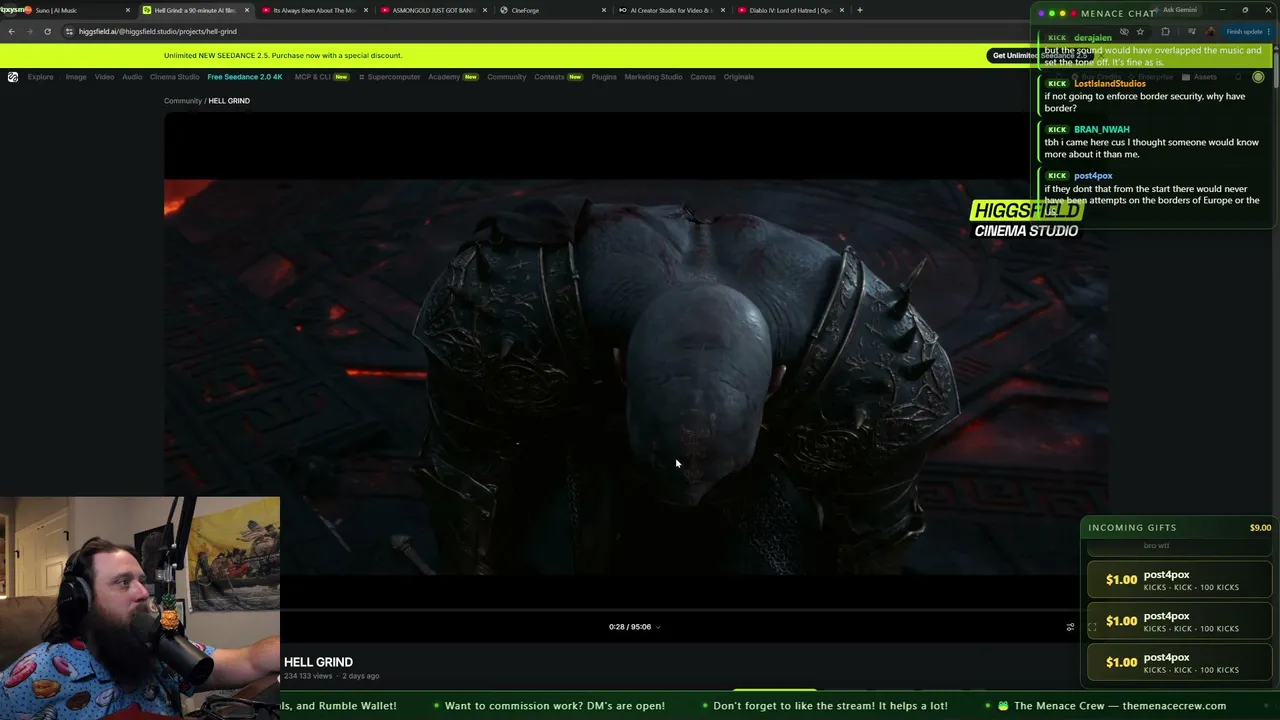Click the 234 133 views text
This screenshot has height=720, width=1280.
point(308,676)
